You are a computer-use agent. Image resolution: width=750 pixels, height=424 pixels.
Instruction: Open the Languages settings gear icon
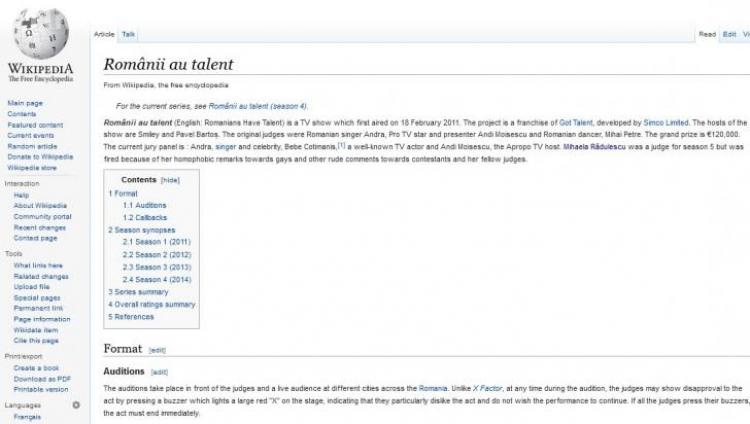pos(76,405)
